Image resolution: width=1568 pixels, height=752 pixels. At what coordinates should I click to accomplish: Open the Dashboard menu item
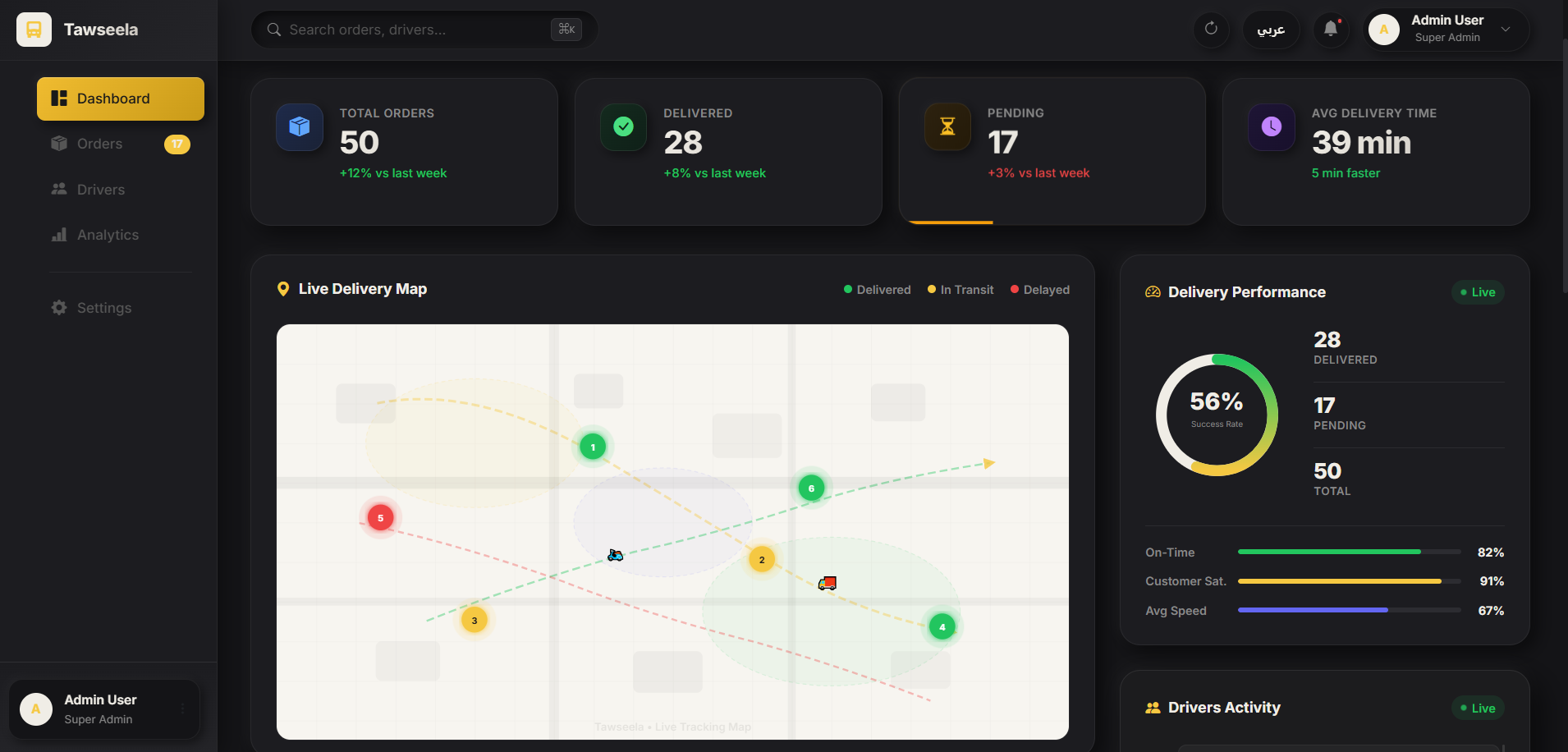121,99
